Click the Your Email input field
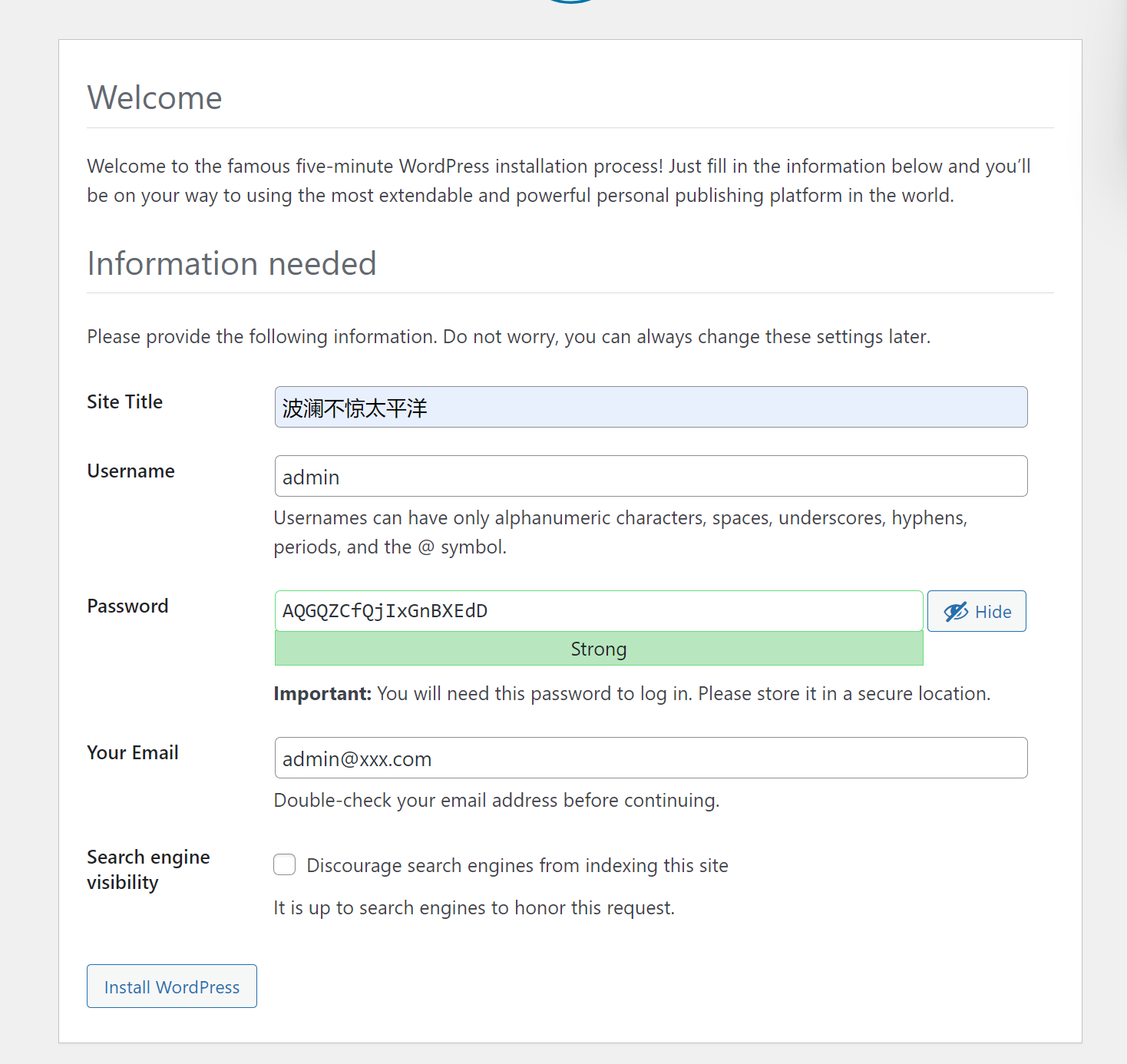 (x=650, y=758)
